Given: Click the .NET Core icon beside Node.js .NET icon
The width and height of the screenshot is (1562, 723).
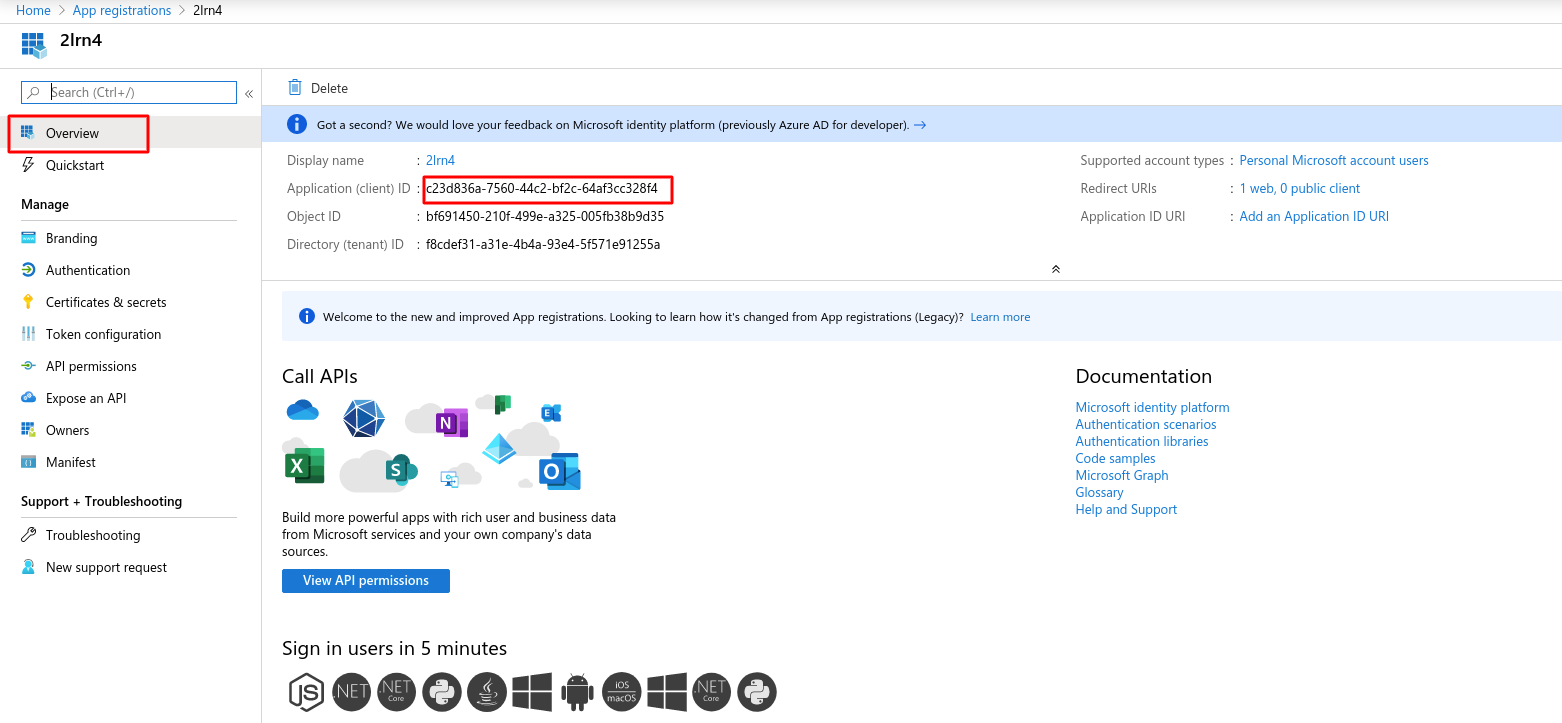Looking at the screenshot, I should coord(397,692).
